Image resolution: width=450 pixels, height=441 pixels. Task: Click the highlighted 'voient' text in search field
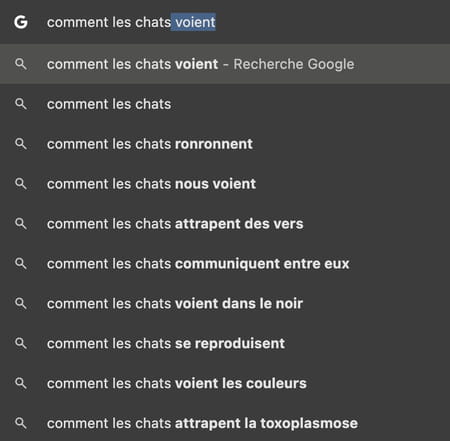[x=195, y=22]
